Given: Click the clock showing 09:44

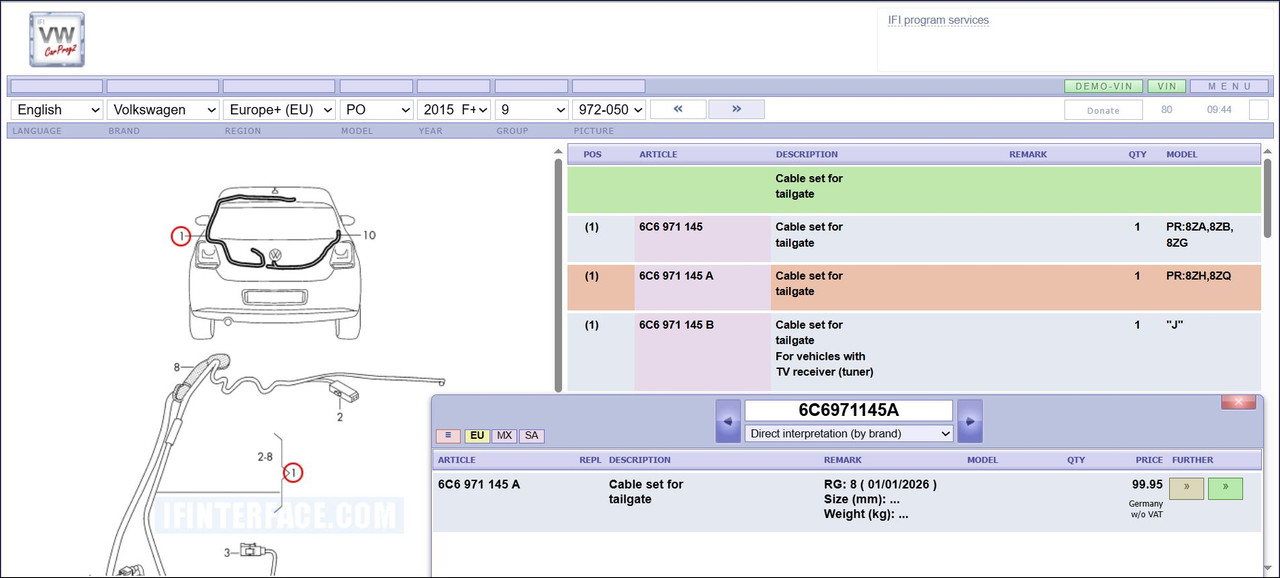Looking at the screenshot, I should (1219, 110).
